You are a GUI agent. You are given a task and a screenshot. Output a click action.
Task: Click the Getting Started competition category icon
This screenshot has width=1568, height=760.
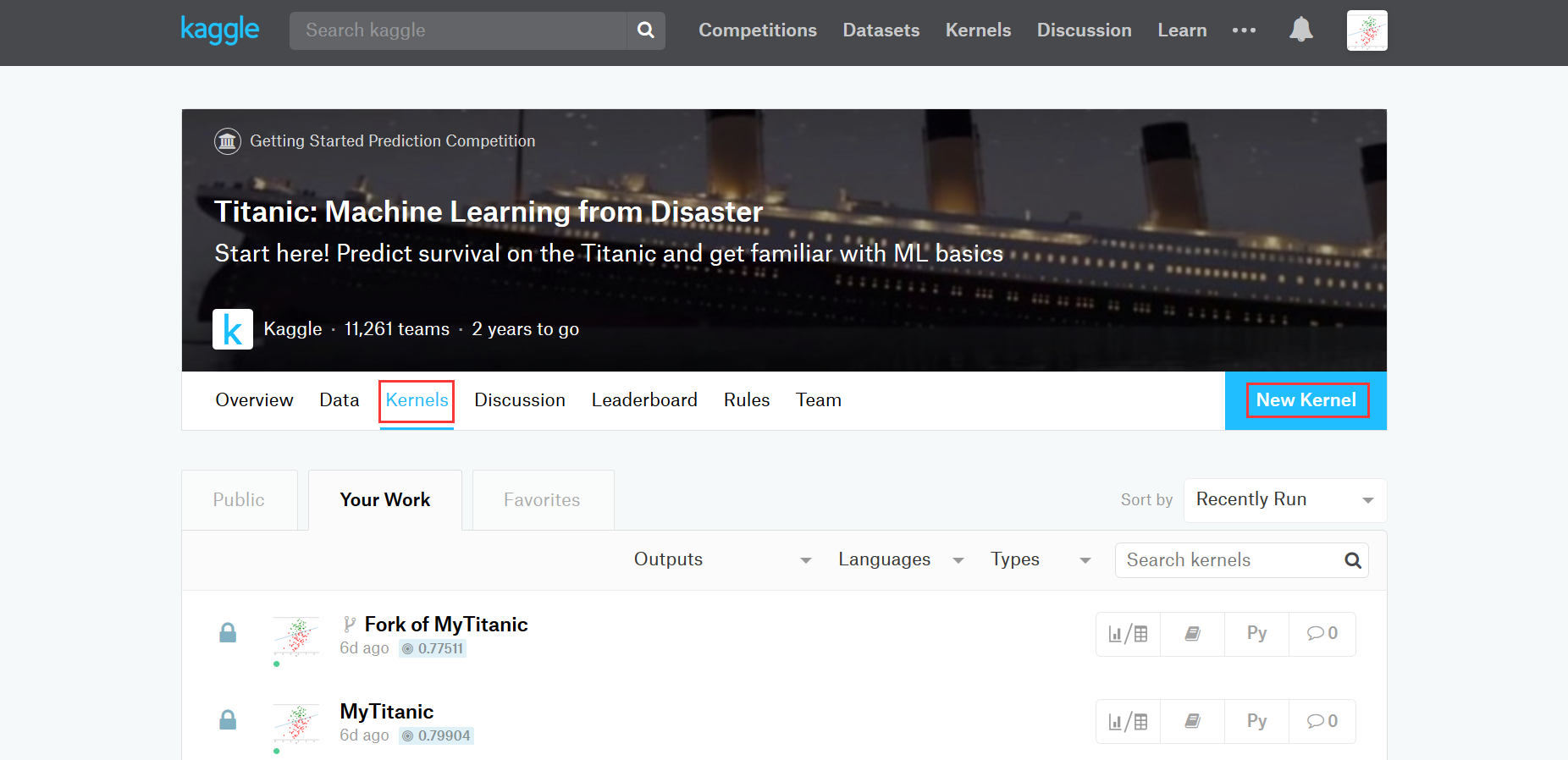click(227, 141)
